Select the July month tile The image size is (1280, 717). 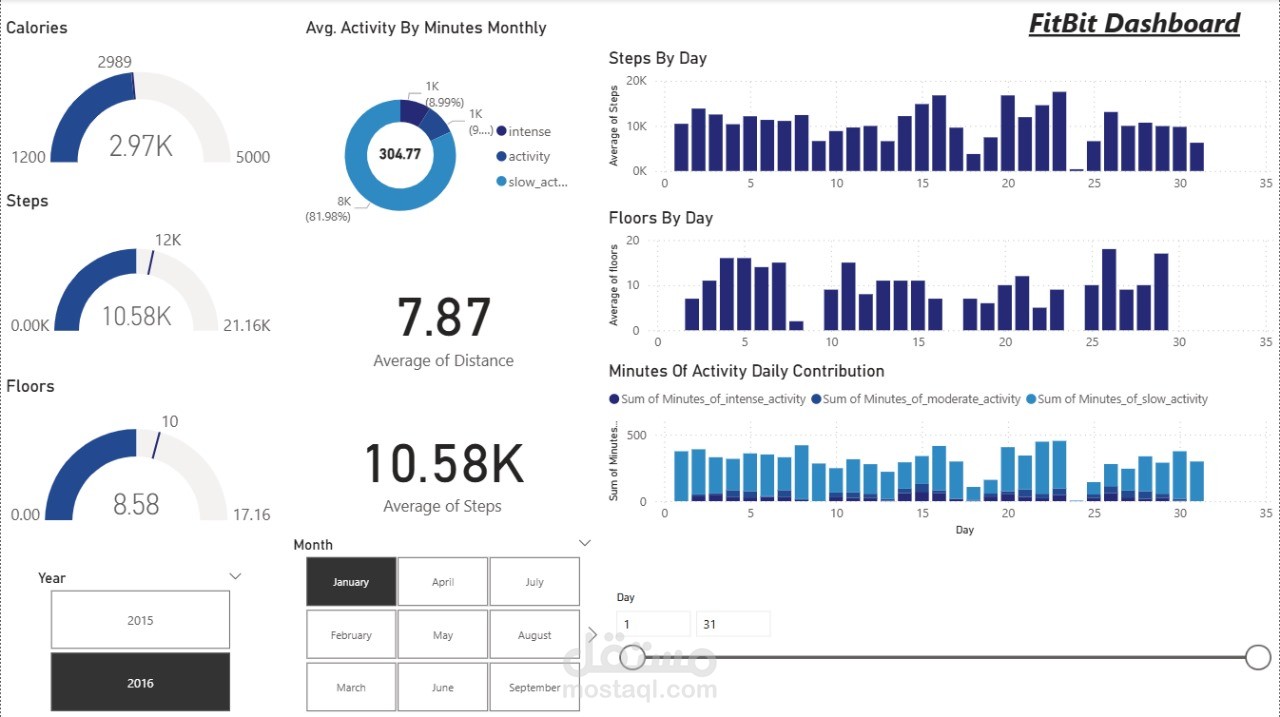[535, 581]
